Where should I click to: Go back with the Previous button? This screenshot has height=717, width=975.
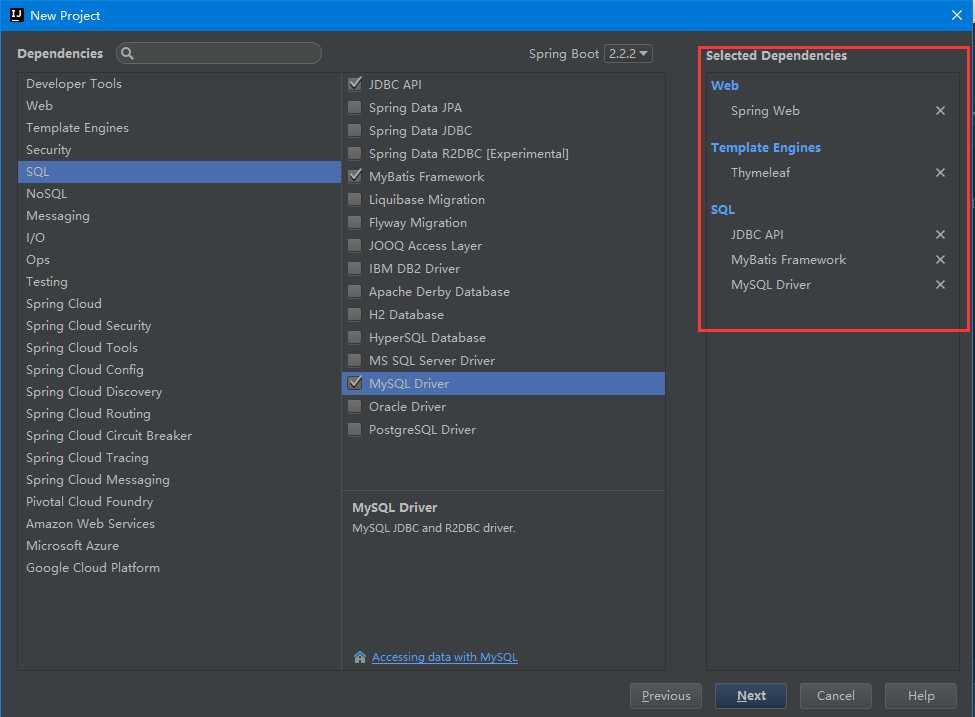(x=665, y=696)
